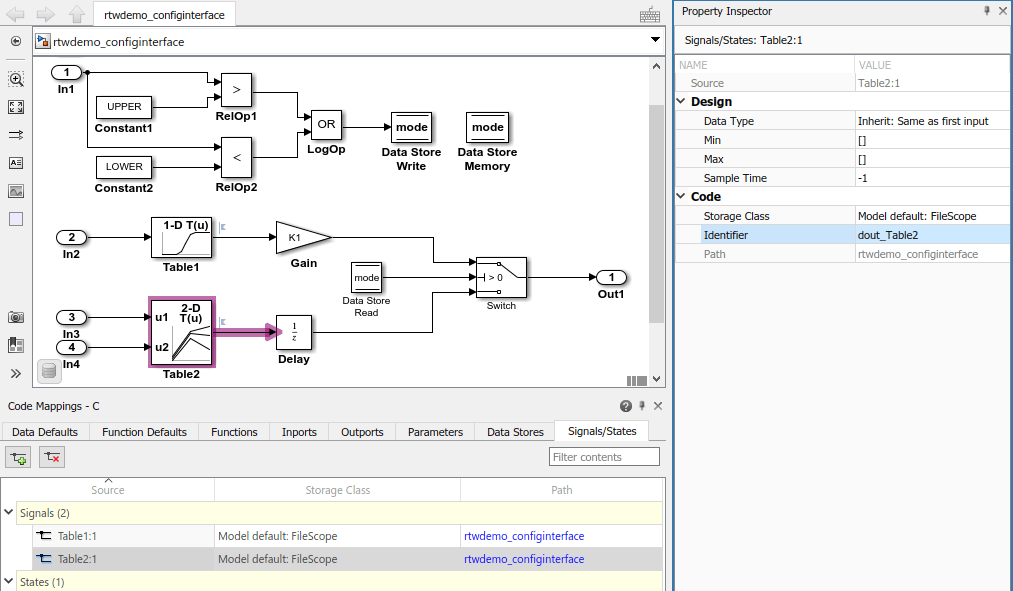
Task: Switch to the Data Stores tab
Action: 514,432
